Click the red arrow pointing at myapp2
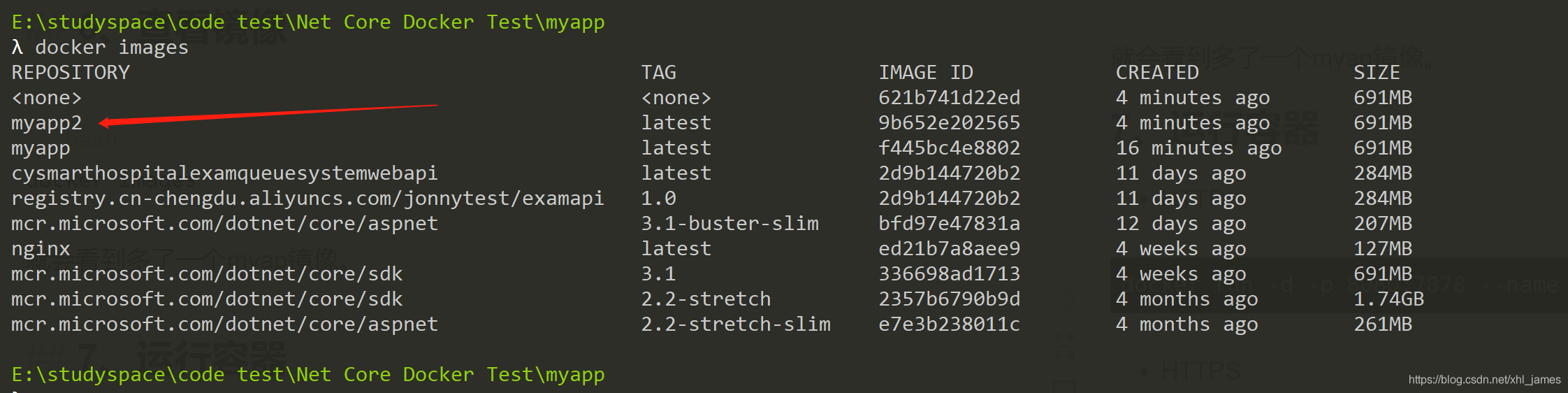This screenshot has height=393, width=1568. click(268, 114)
